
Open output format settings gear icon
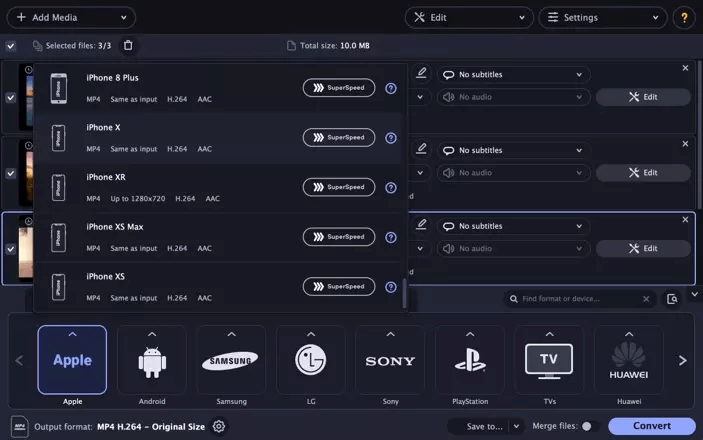click(219, 426)
